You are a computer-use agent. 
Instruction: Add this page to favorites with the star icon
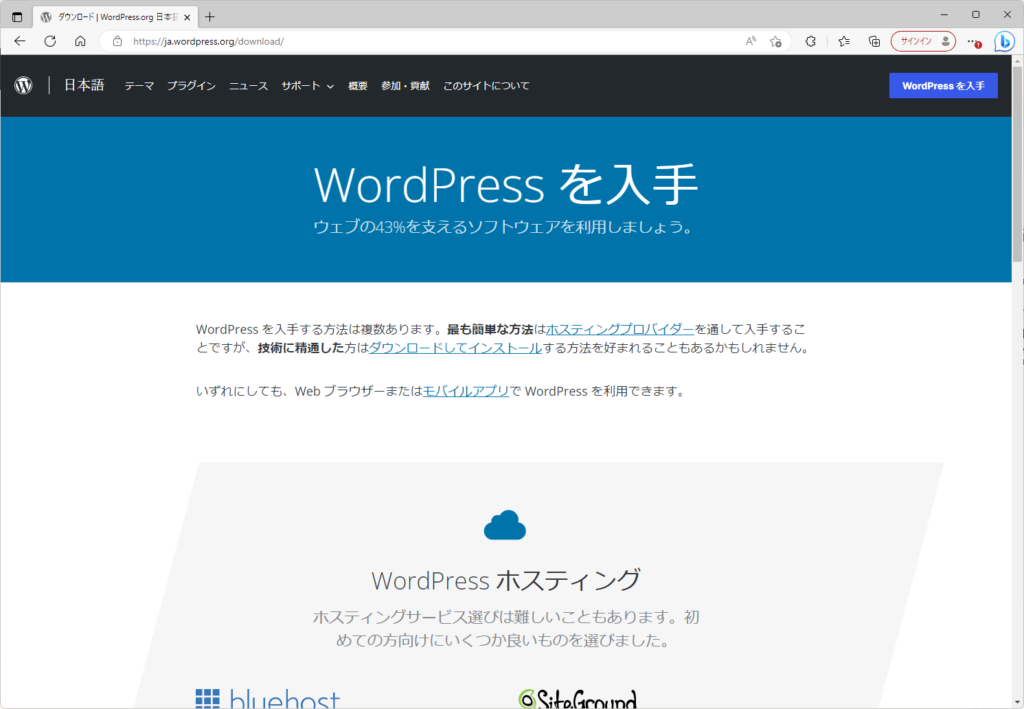click(776, 41)
